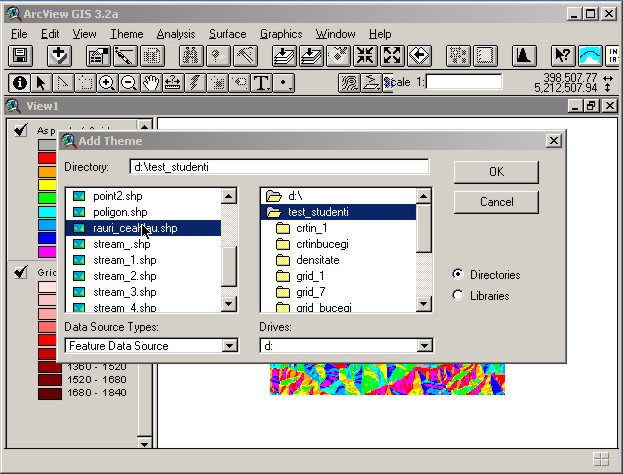
Task: Click the Histogram toolbar icon
Action: [524, 56]
